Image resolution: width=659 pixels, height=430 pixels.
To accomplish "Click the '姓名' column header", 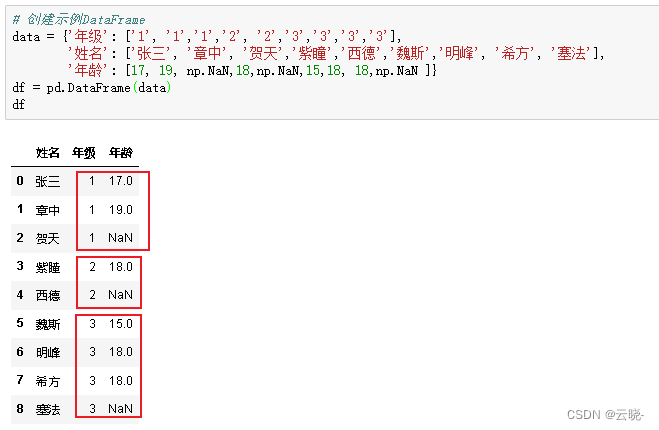I will click(47, 153).
